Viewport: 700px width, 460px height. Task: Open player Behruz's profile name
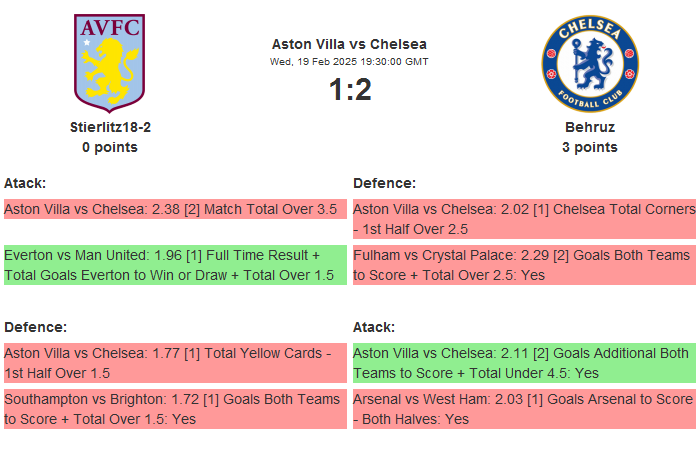point(589,127)
